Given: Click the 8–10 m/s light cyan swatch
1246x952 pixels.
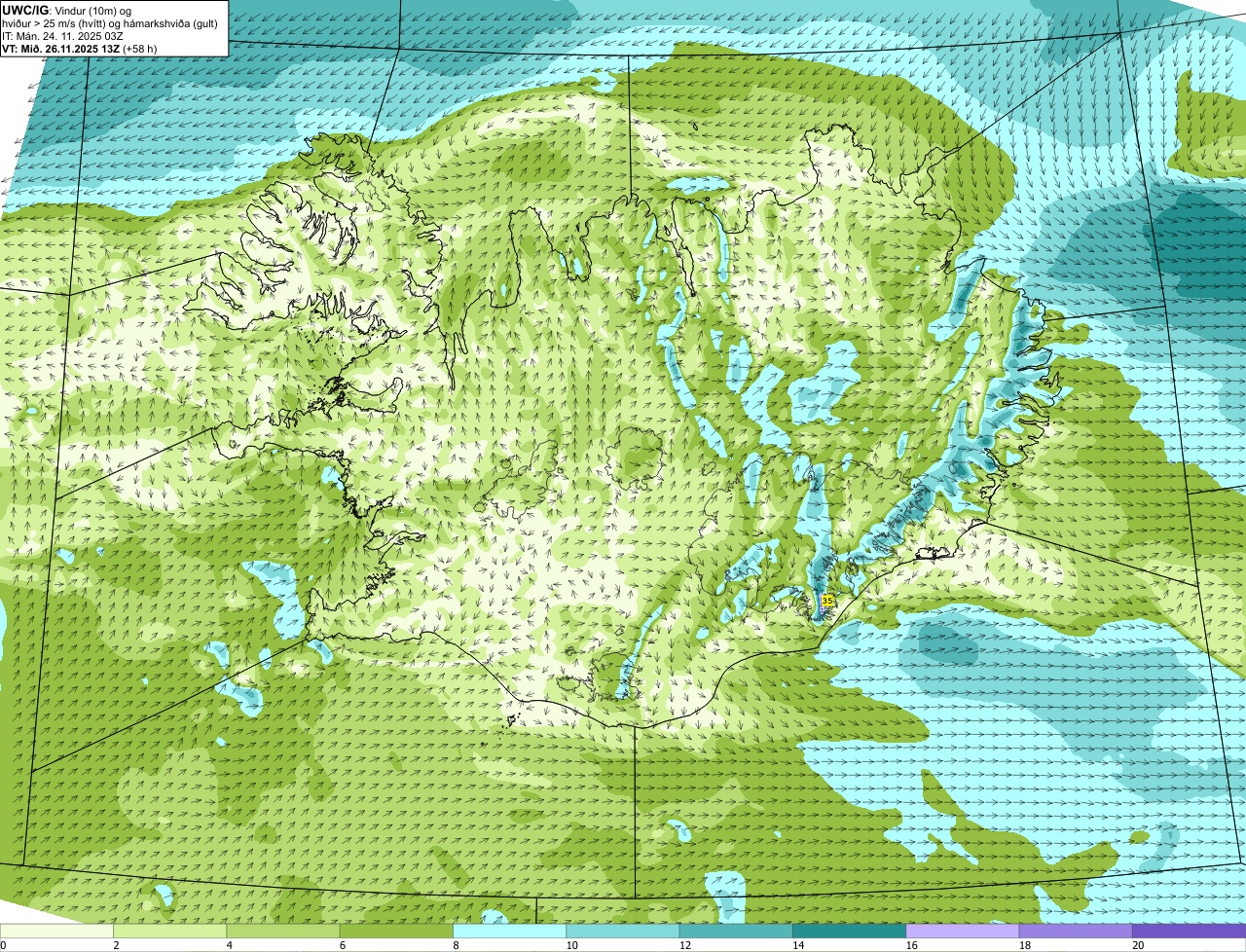Looking at the screenshot, I should pyautogui.click(x=509, y=932).
